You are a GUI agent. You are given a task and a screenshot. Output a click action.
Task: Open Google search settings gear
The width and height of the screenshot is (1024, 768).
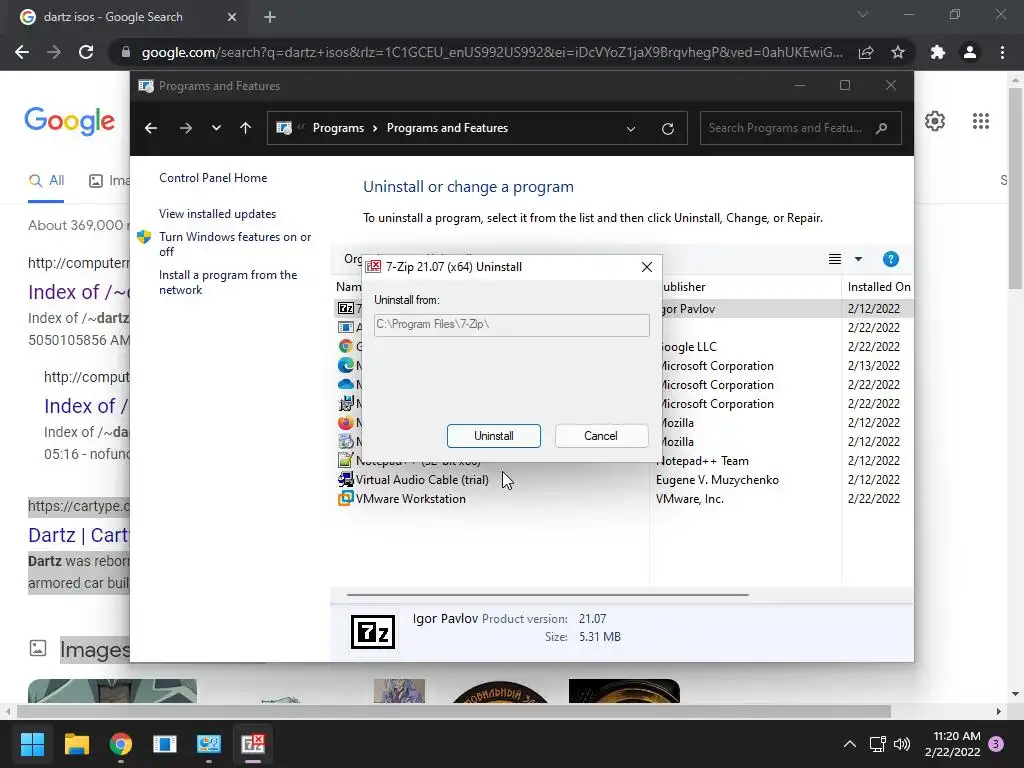(935, 121)
